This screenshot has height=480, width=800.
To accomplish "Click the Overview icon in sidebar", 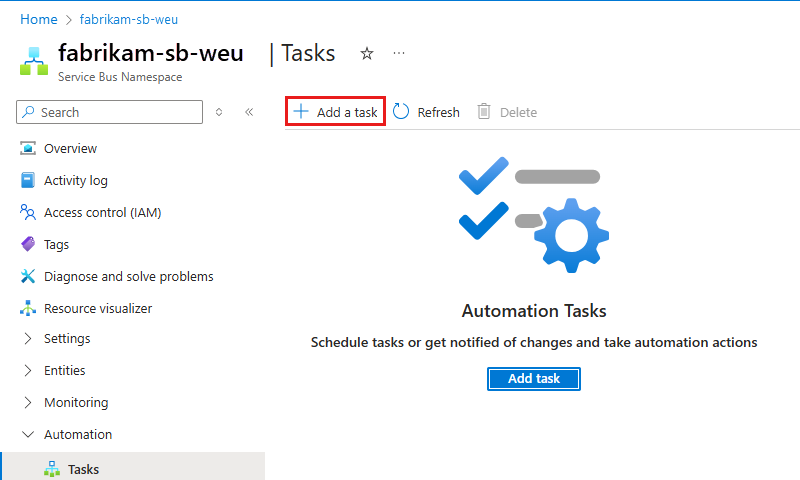I will (x=28, y=149).
